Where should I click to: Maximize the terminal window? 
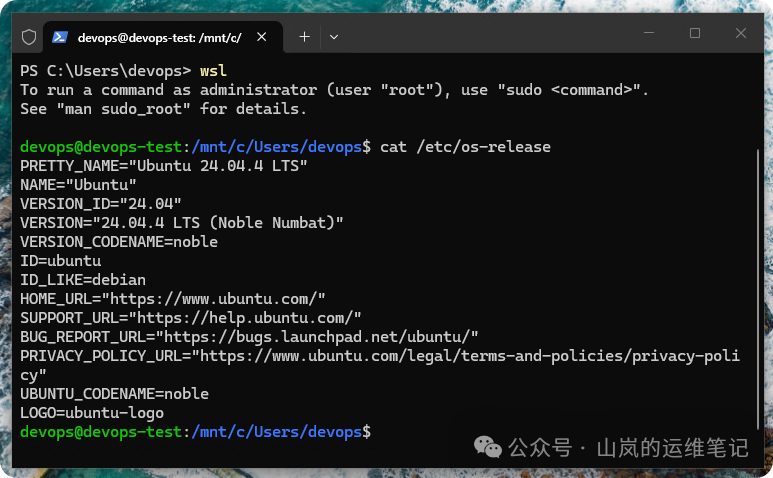pyautogui.click(x=695, y=33)
